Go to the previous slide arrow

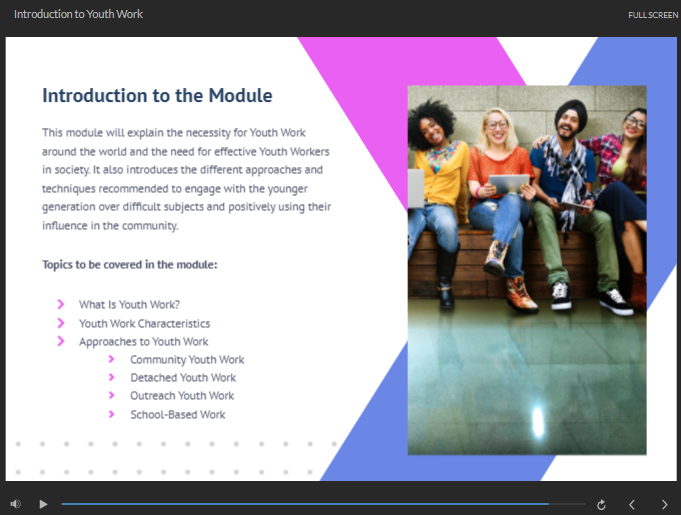pos(632,504)
